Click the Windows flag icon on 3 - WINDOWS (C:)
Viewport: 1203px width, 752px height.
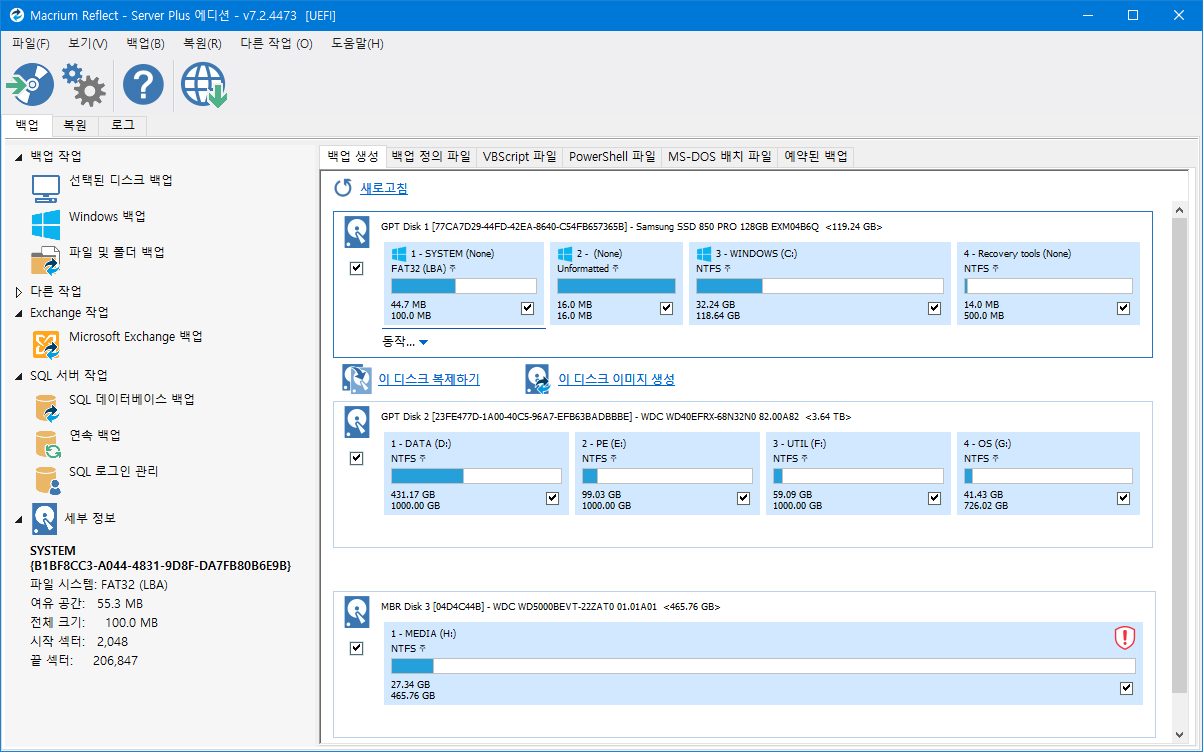point(704,254)
